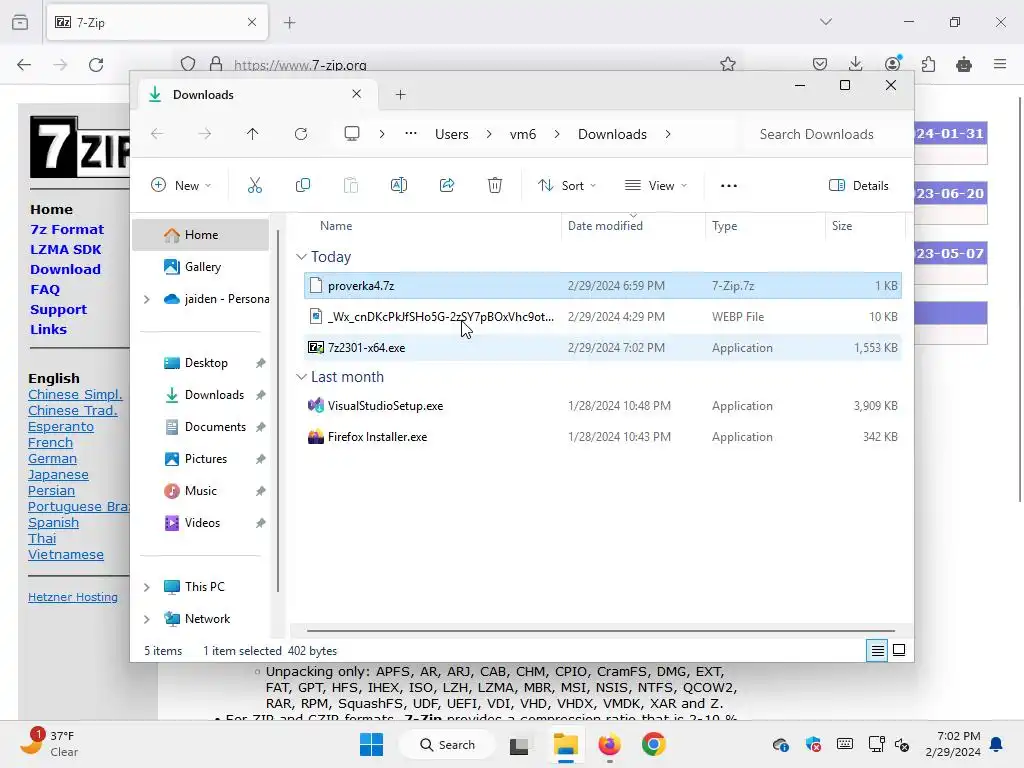Click the Download link on 7-Zip page

point(65,269)
